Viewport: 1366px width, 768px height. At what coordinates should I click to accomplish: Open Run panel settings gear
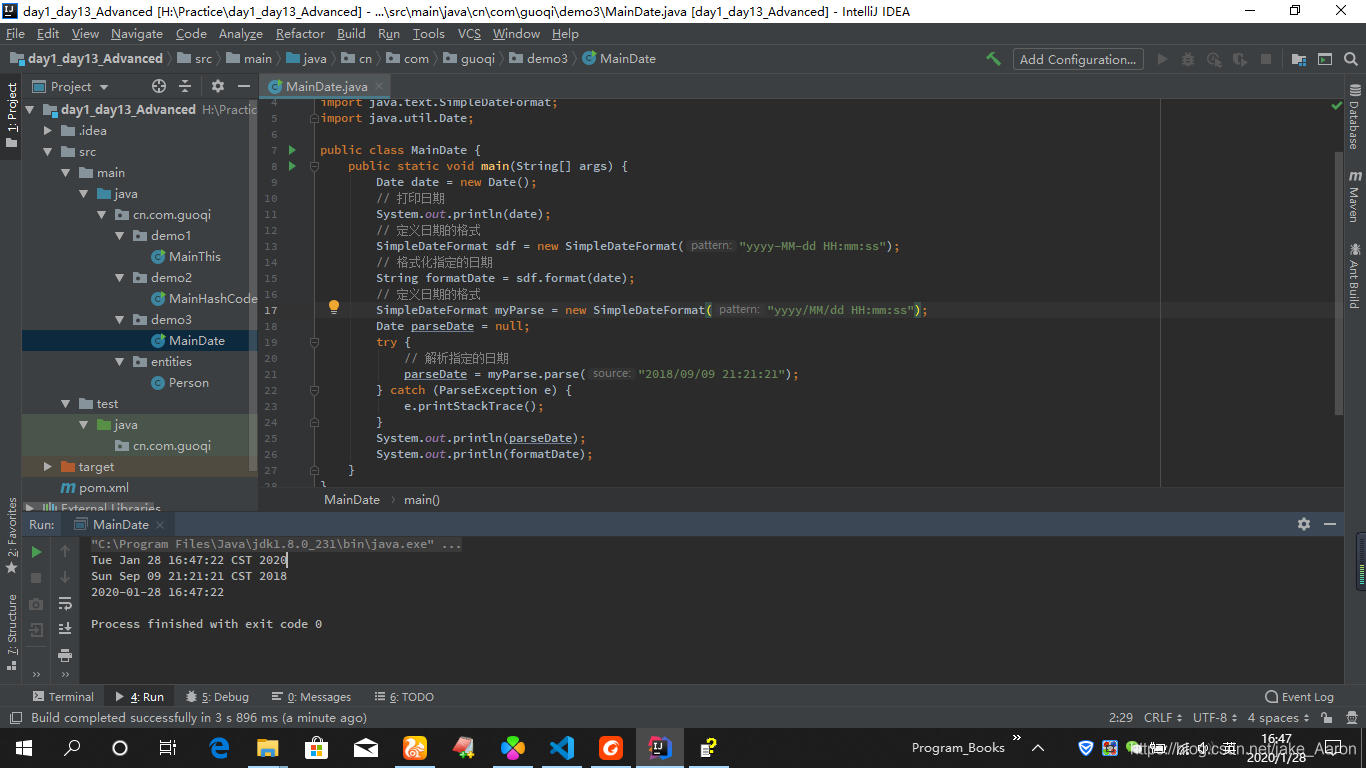pyautogui.click(x=1304, y=524)
